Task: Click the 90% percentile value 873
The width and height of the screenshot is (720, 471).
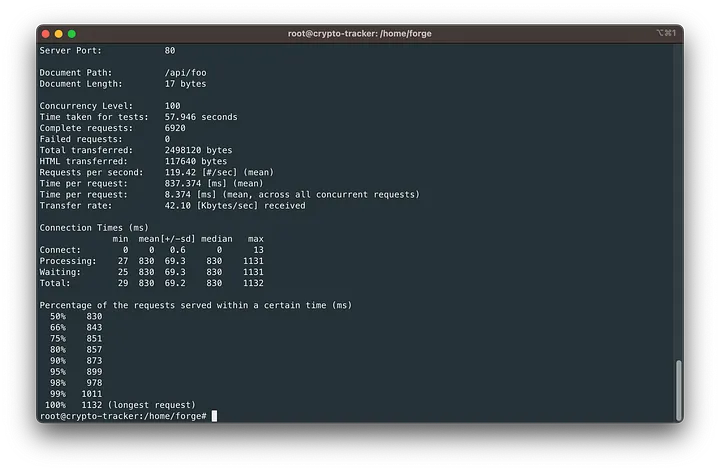Action: tap(94, 360)
